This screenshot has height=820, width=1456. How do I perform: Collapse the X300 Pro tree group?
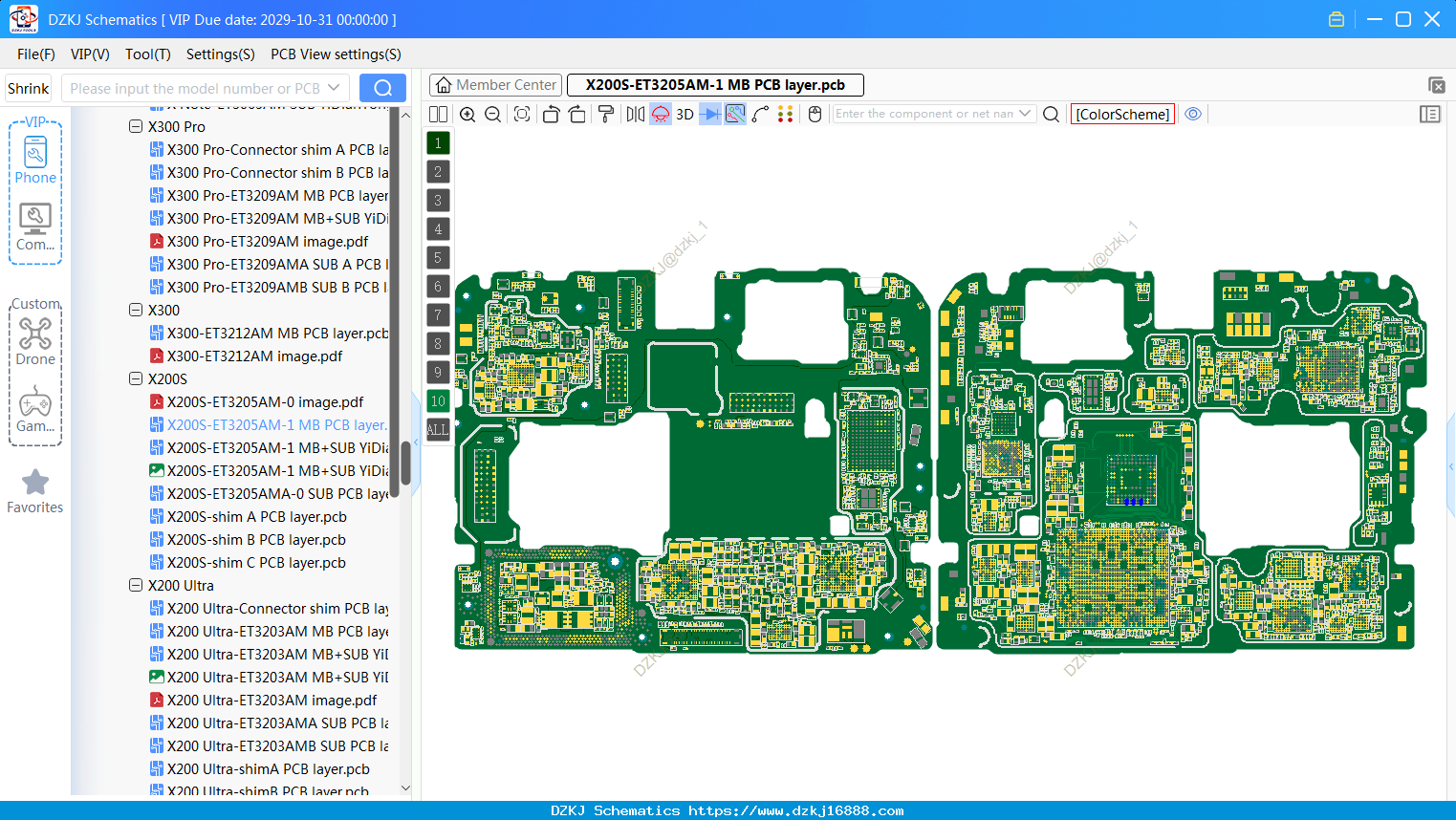136,126
